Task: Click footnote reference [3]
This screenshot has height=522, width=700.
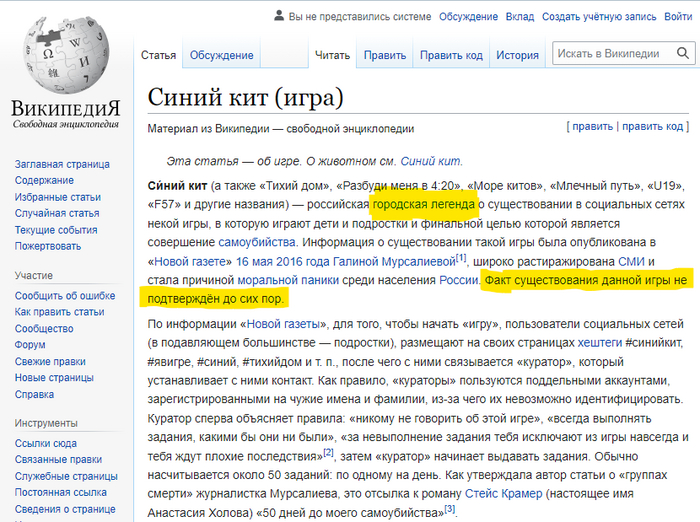Action: coord(450,509)
